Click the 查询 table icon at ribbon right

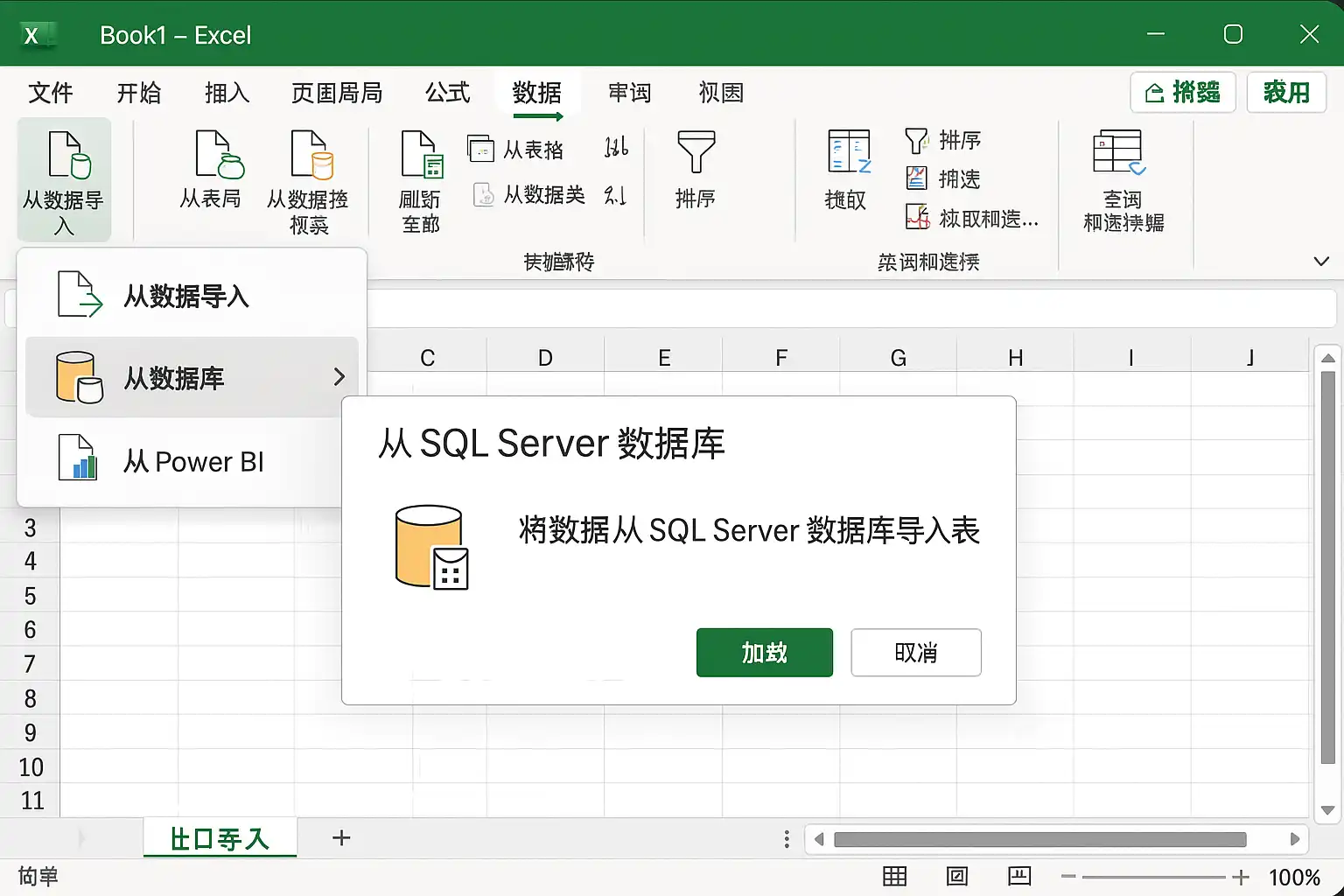tap(1119, 152)
